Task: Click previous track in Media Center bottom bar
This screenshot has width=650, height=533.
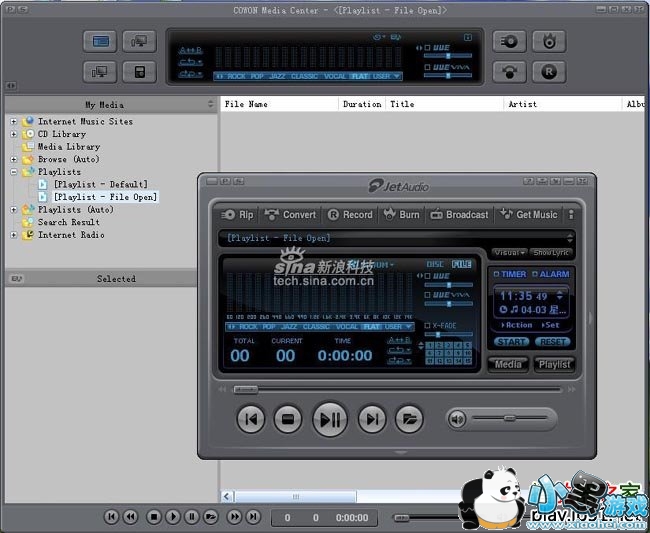Action: 111,517
